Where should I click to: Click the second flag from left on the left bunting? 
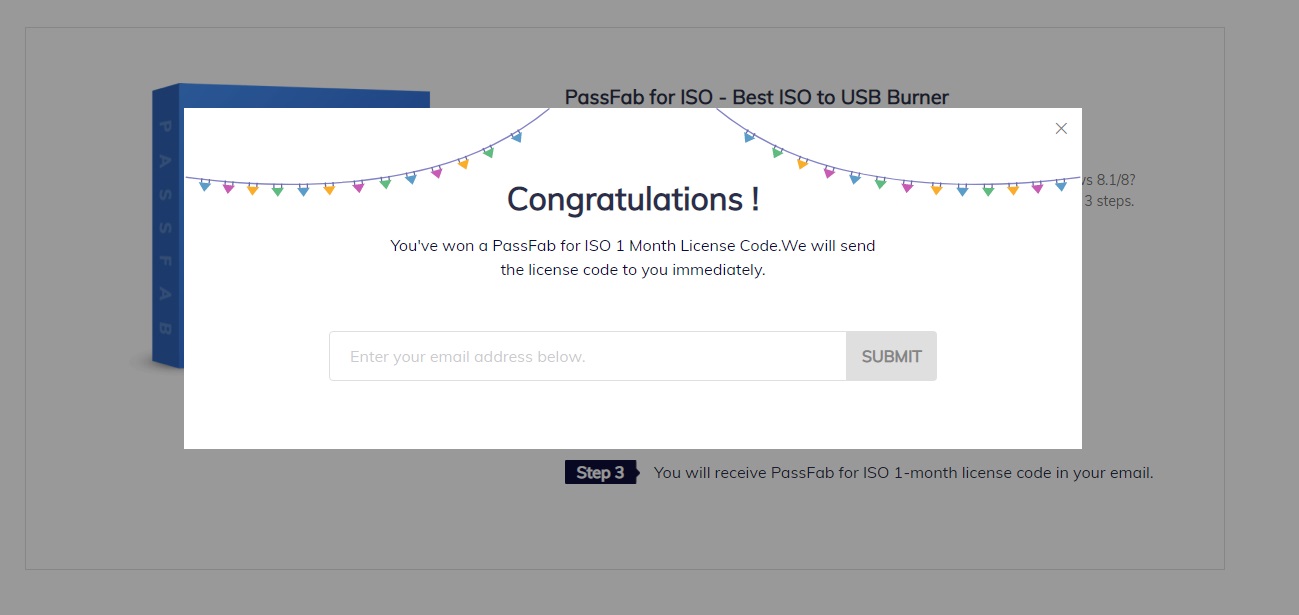[229, 187]
